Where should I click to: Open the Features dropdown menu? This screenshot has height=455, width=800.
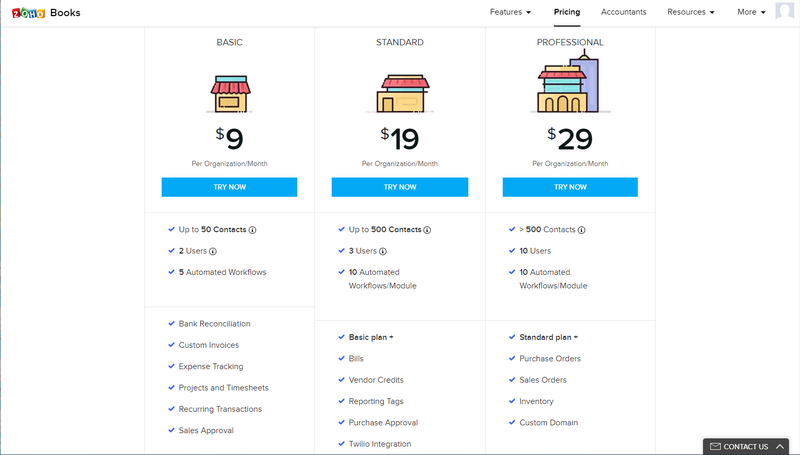click(x=510, y=12)
